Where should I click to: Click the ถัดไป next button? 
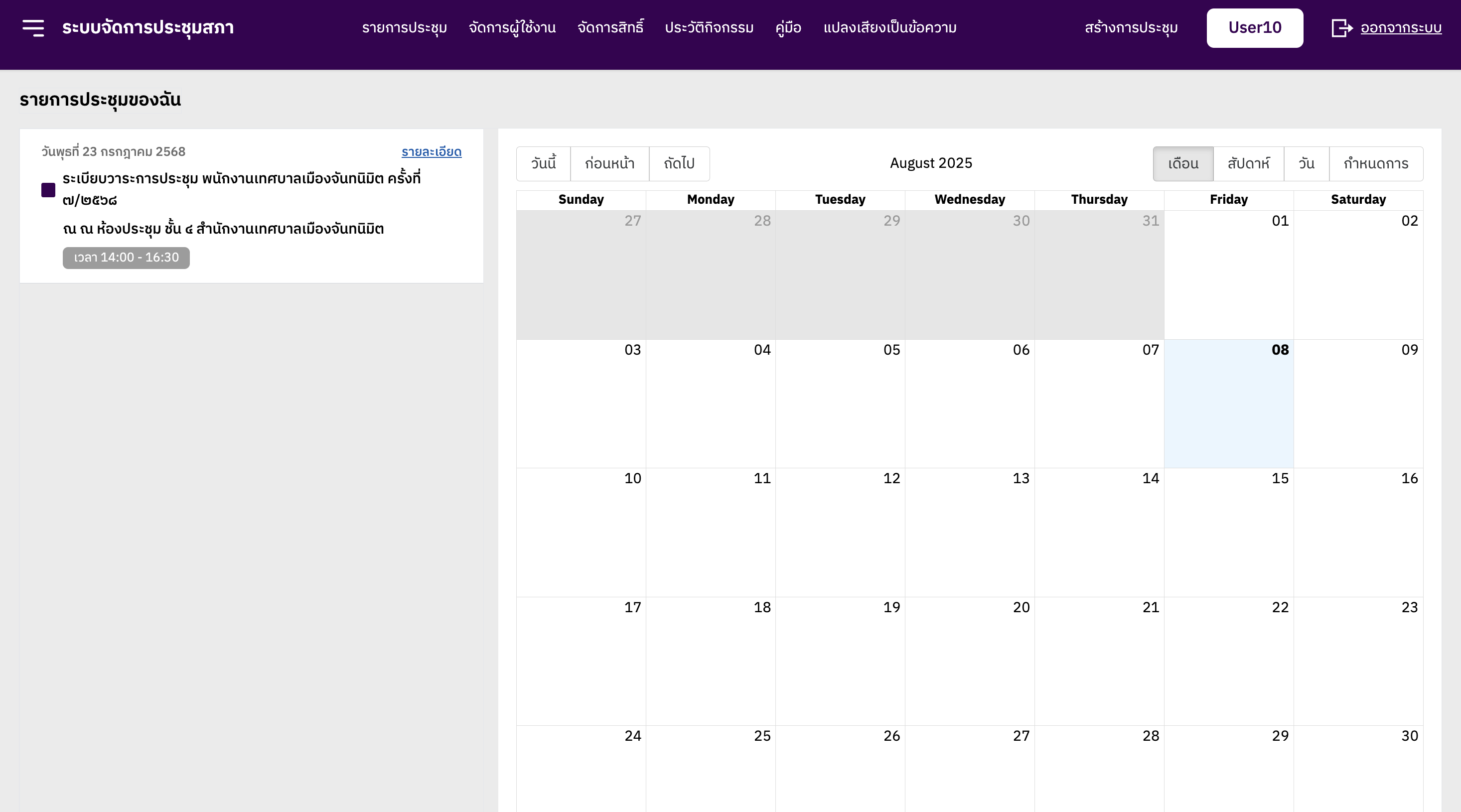[680, 164]
